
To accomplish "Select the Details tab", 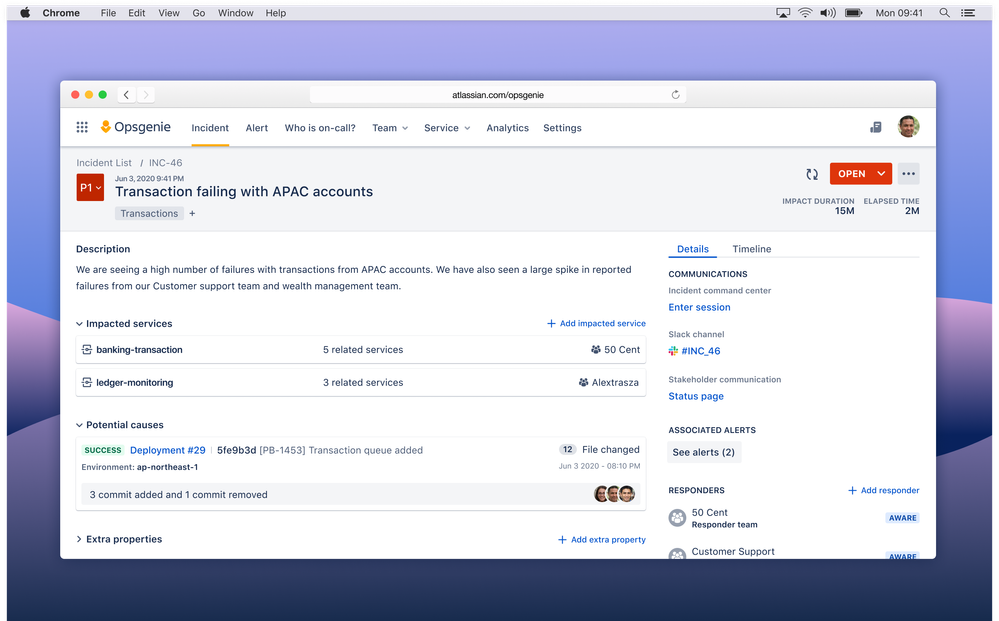I will point(693,249).
